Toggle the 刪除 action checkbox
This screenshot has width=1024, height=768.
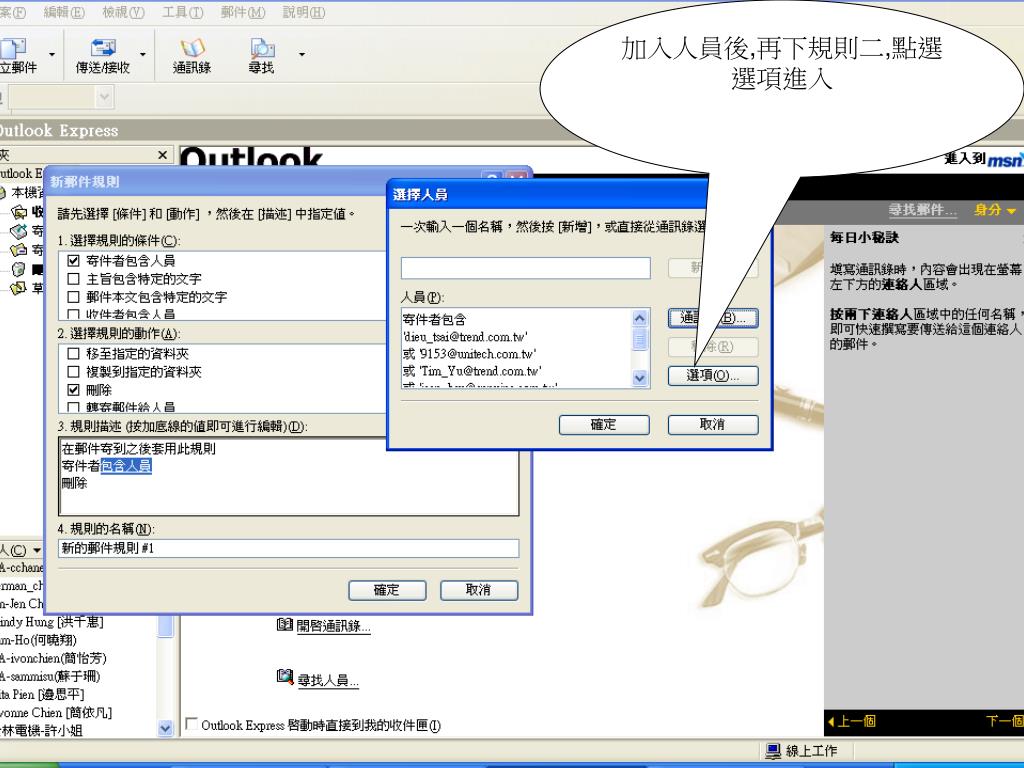pyautogui.click(x=74, y=390)
